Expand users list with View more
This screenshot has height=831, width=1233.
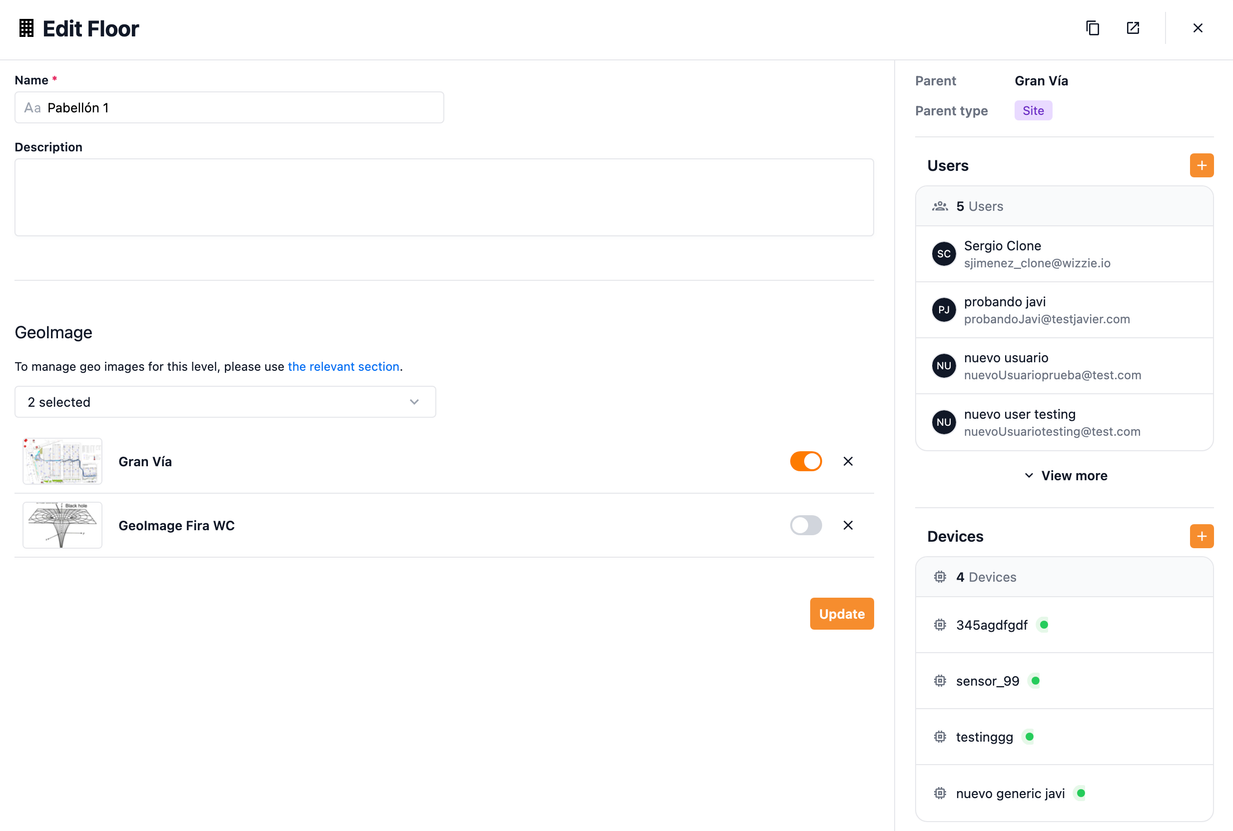point(1065,476)
